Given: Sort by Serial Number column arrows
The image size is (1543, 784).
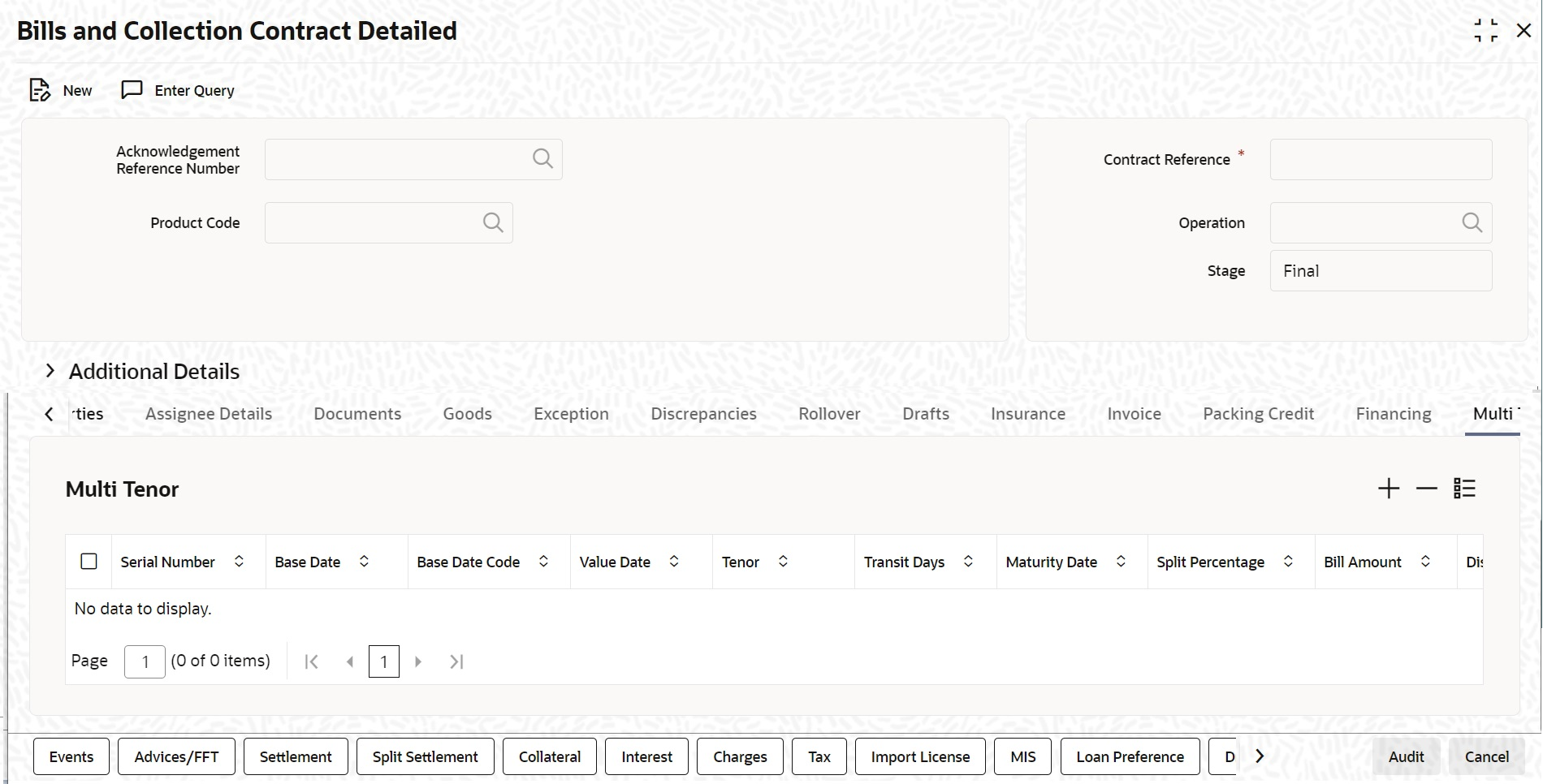Looking at the screenshot, I should (239, 562).
